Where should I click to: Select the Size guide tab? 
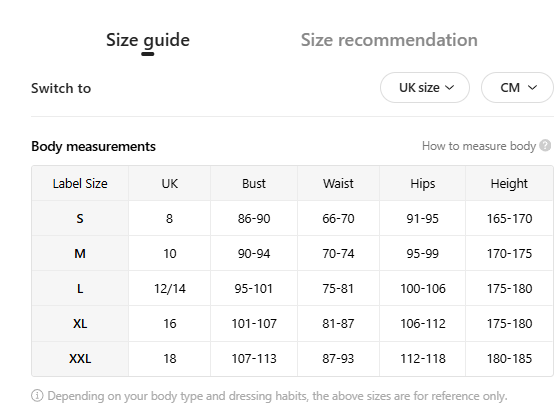coord(148,40)
